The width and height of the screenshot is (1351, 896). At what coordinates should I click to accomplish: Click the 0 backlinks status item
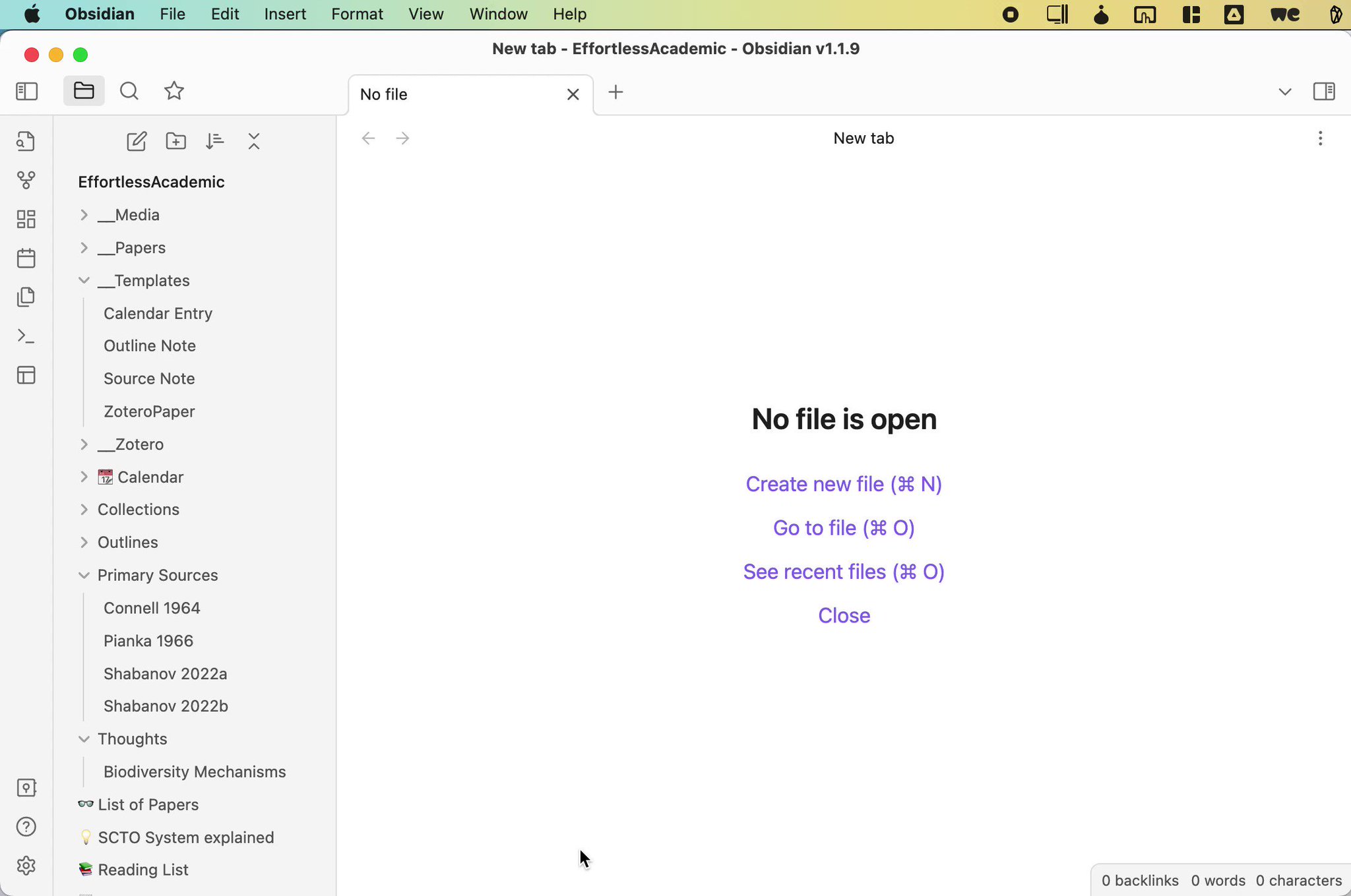(1140, 881)
